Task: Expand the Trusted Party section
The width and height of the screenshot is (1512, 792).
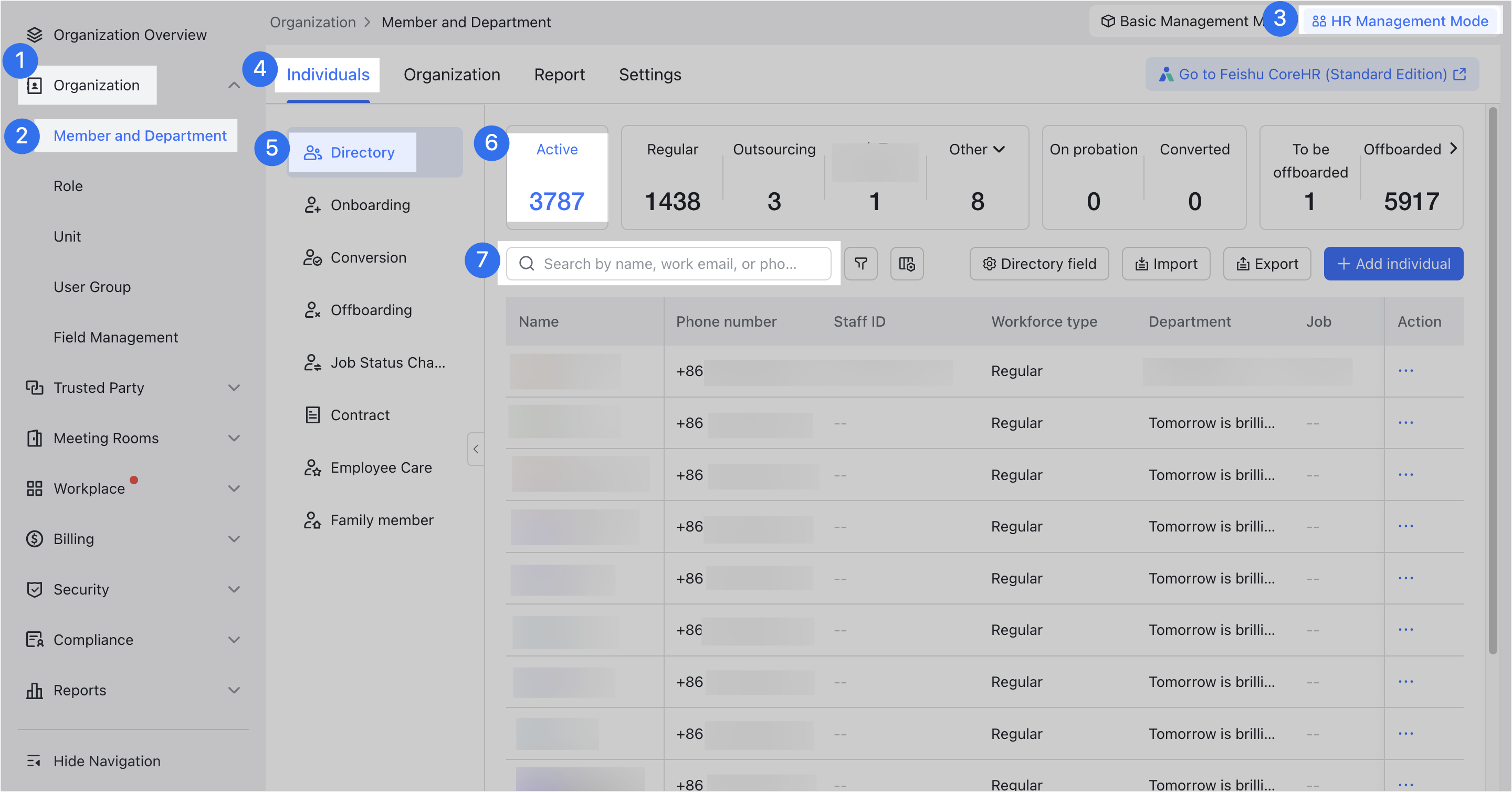Action: click(x=234, y=388)
